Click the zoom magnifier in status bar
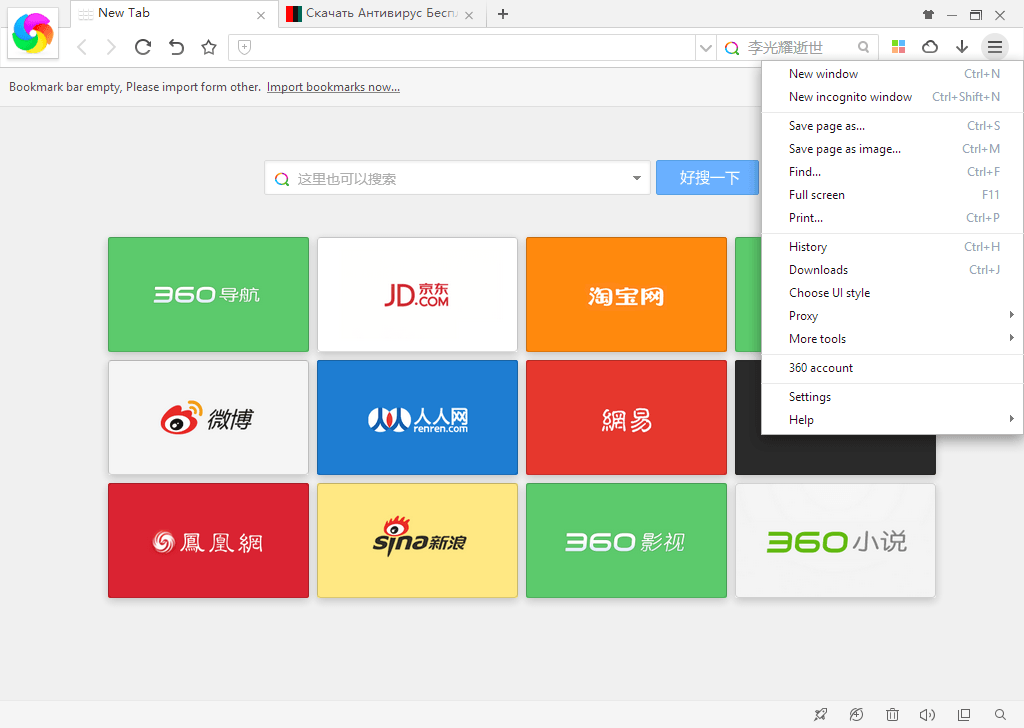The width and height of the screenshot is (1024, 728). [x=1000, y=714]
